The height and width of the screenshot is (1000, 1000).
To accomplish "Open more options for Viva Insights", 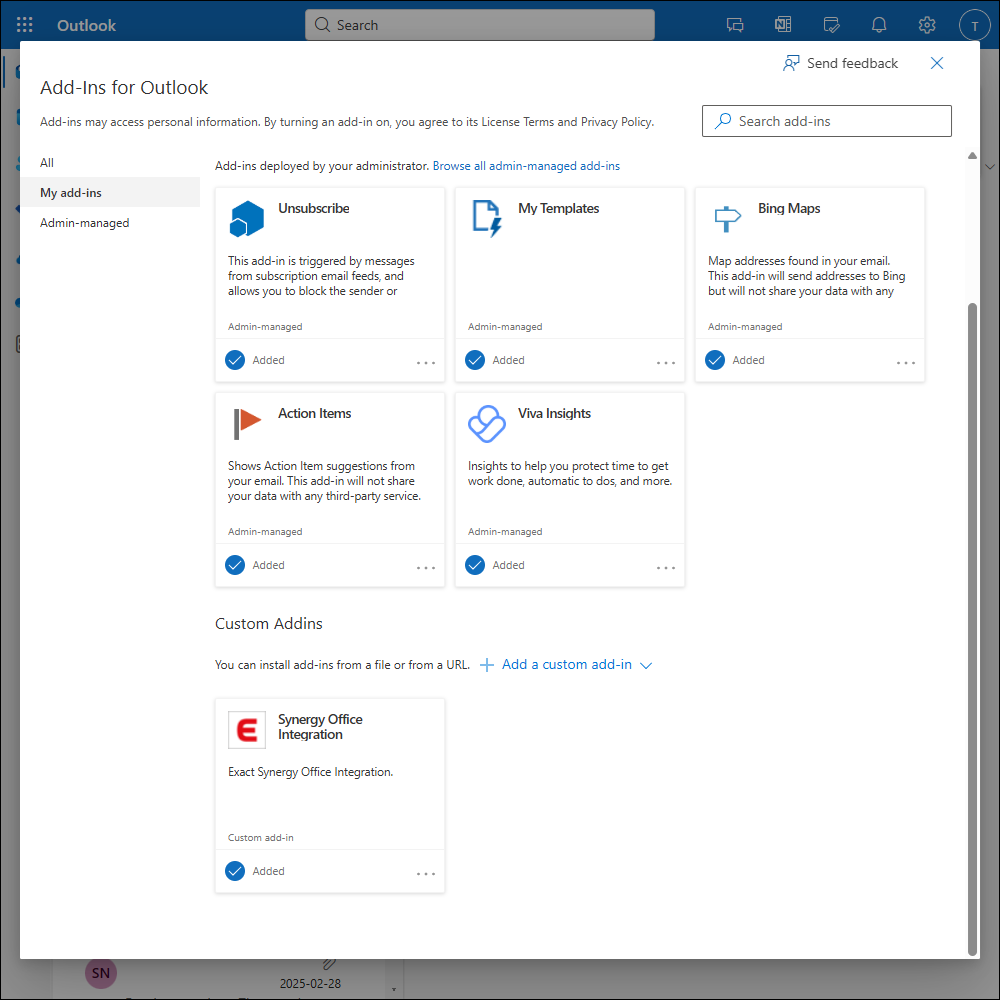I will pyautogui.click(x=666, y=567).
